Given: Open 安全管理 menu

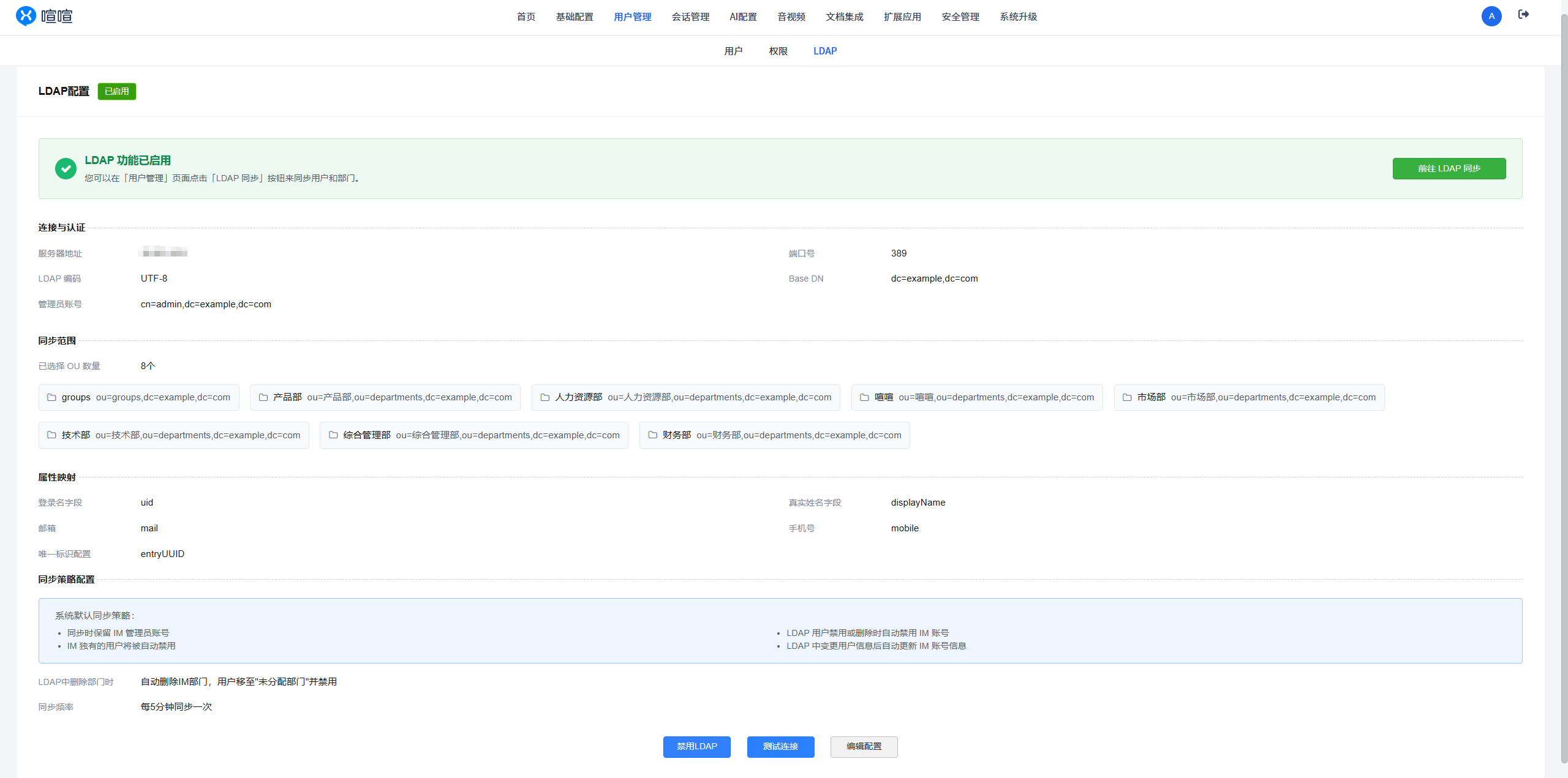Looking at the screenshot, I should coord(960,17).
